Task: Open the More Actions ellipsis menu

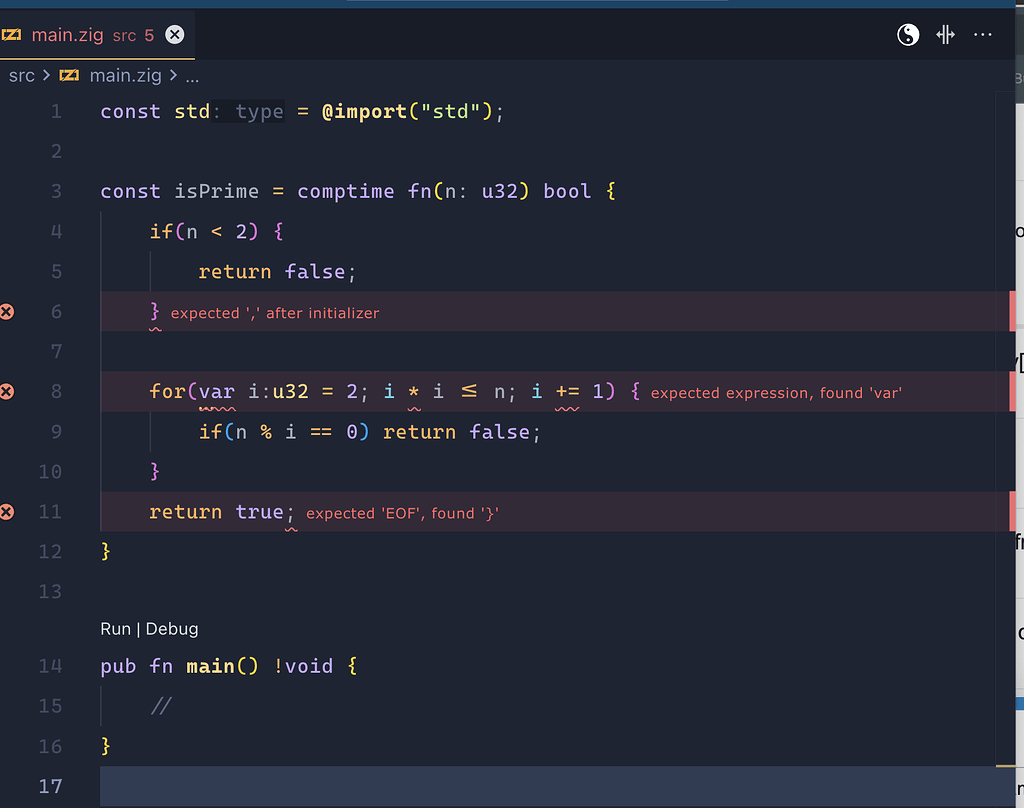Action: click(983, 35)
